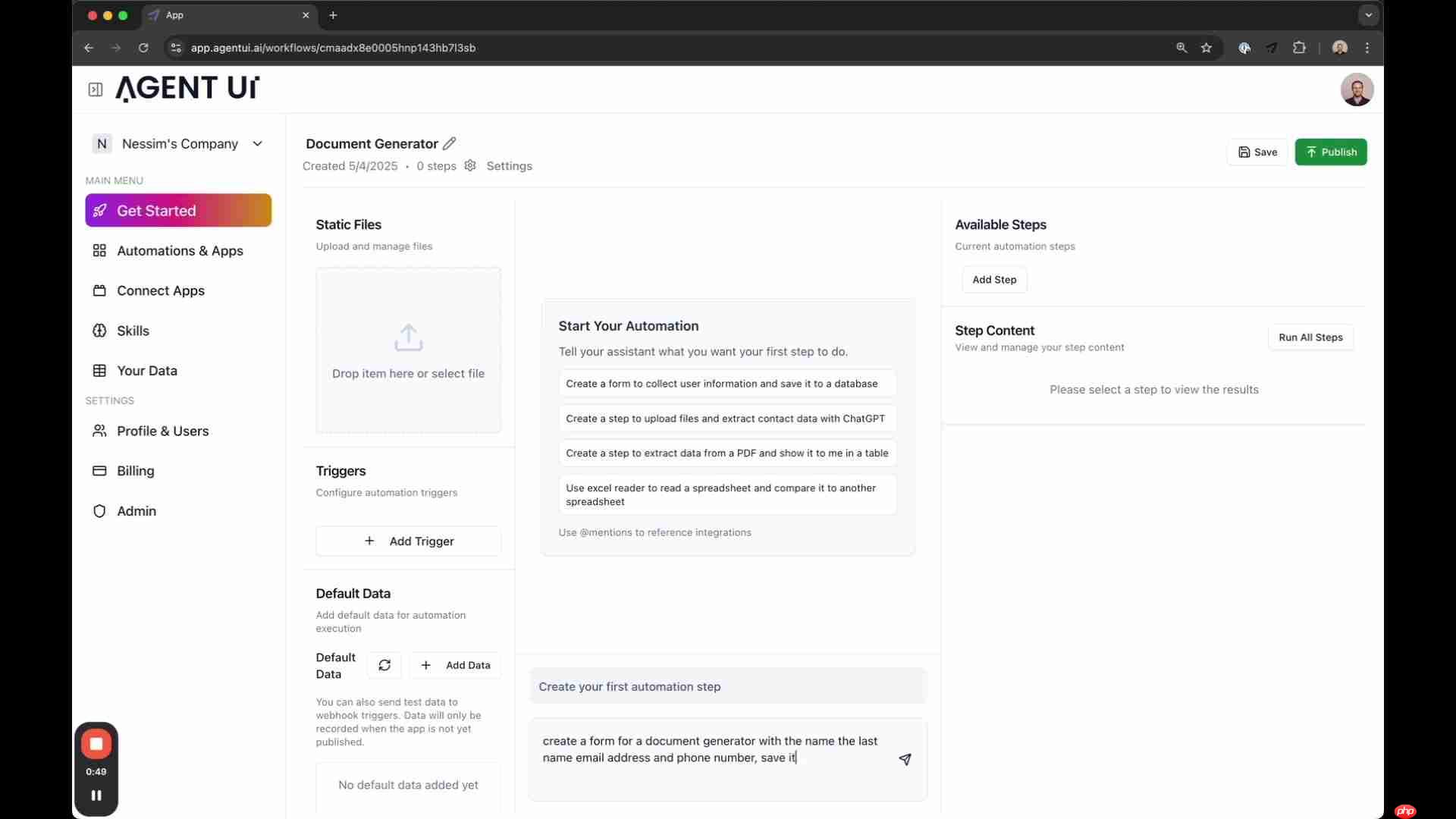Image resolution: width=1456 pixels, height=819 pixels.
Task: Click the upload icon in Static Files
Action: coord(408,338)
